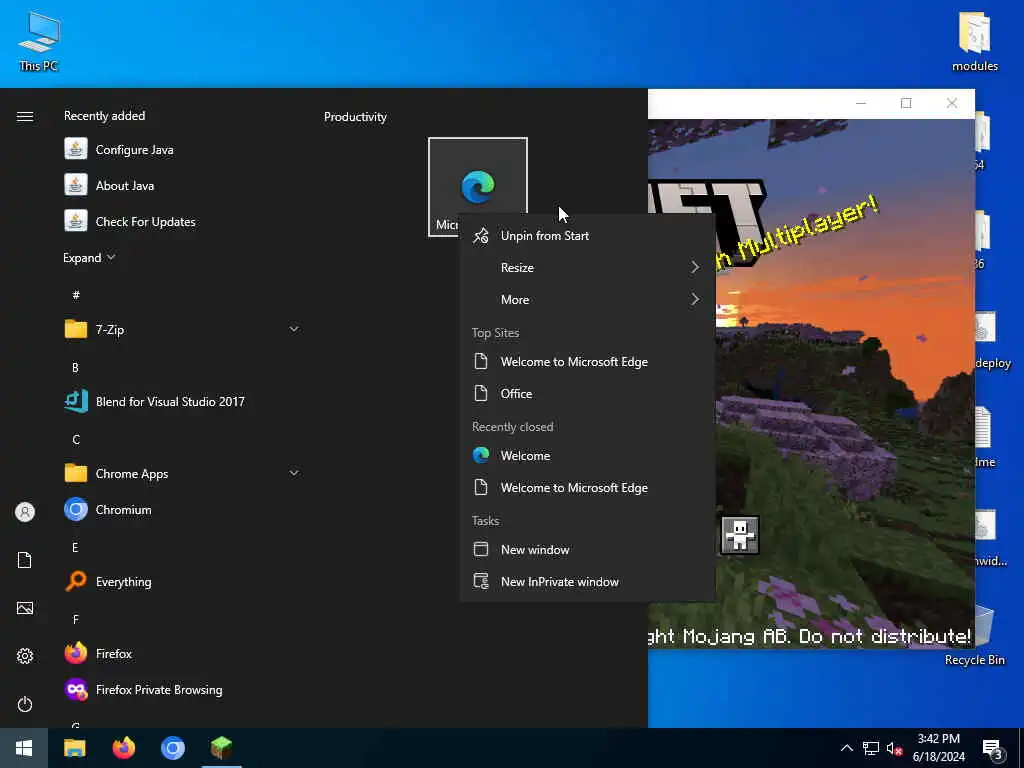Minimize the Minecraft window
Image resolution: width=1024 pixels, height=768 pixels.
tap(861, 103)
